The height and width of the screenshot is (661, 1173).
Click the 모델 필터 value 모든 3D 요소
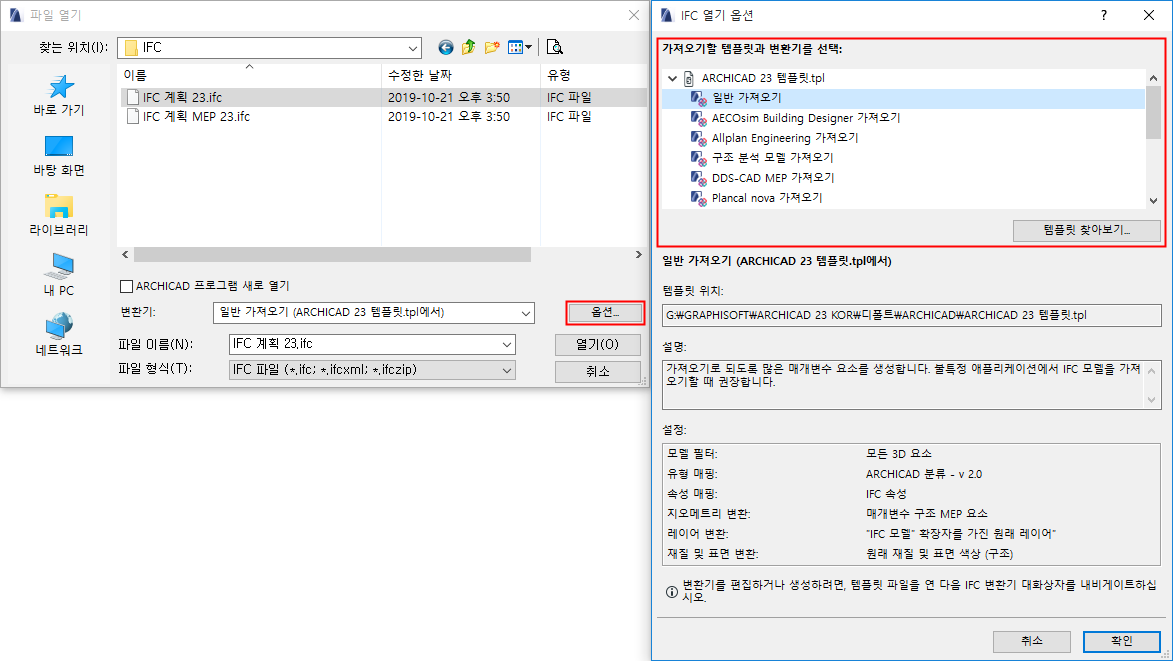[898, 454]
